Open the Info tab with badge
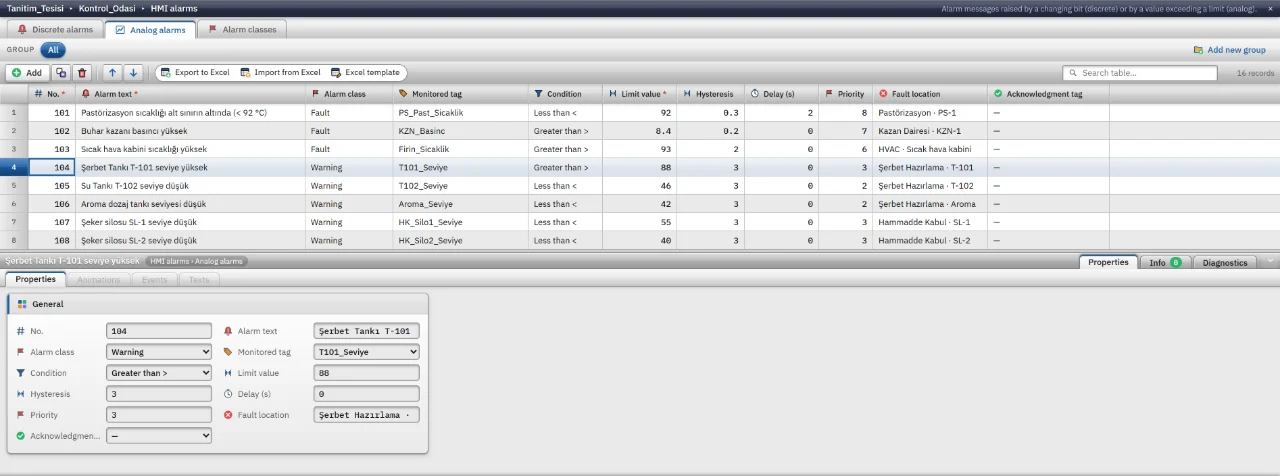The height and width of the screenshot is (476, 1280). (x=1165, y=262)
